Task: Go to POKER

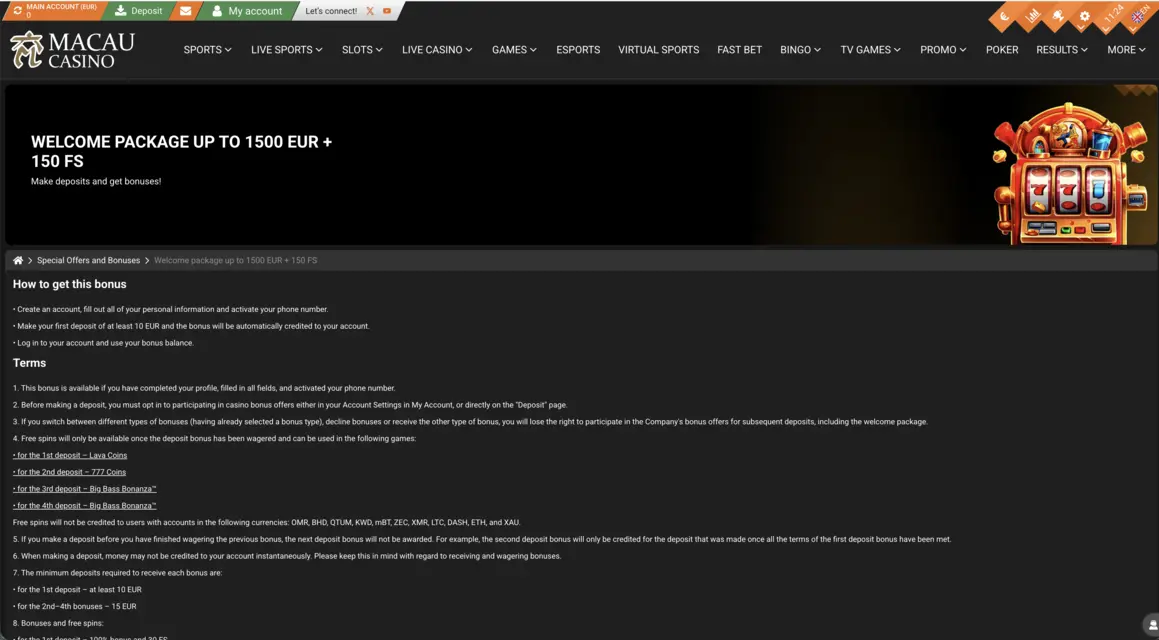Action: 1002,50
